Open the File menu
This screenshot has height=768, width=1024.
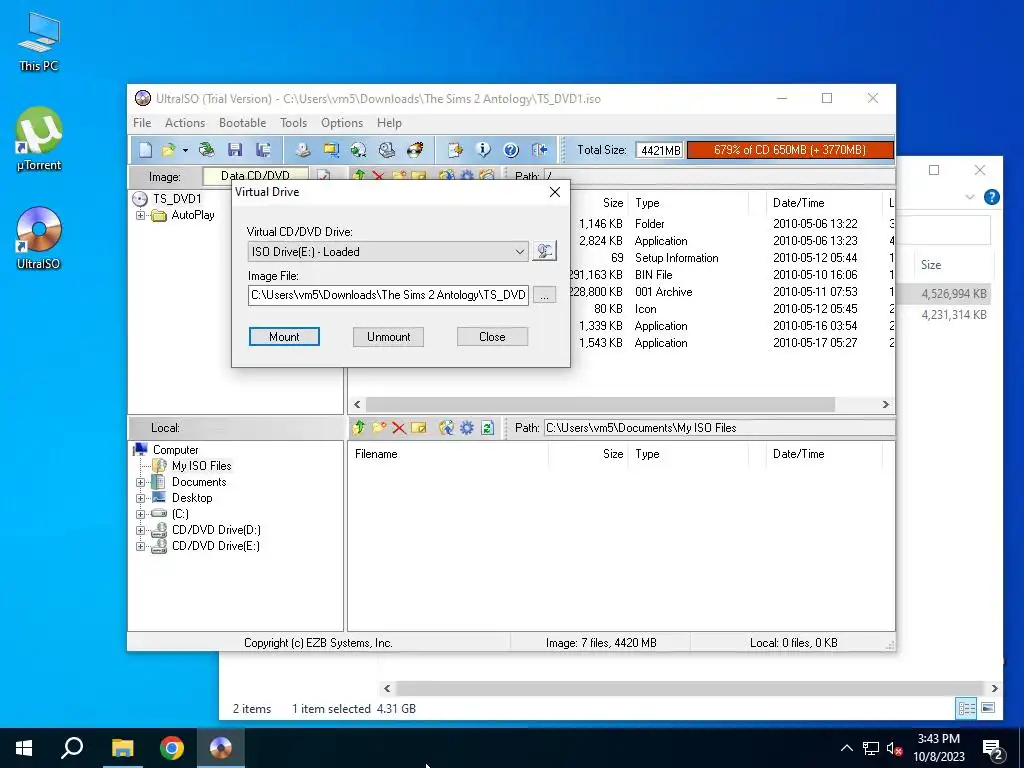click(x=142, y=123)
